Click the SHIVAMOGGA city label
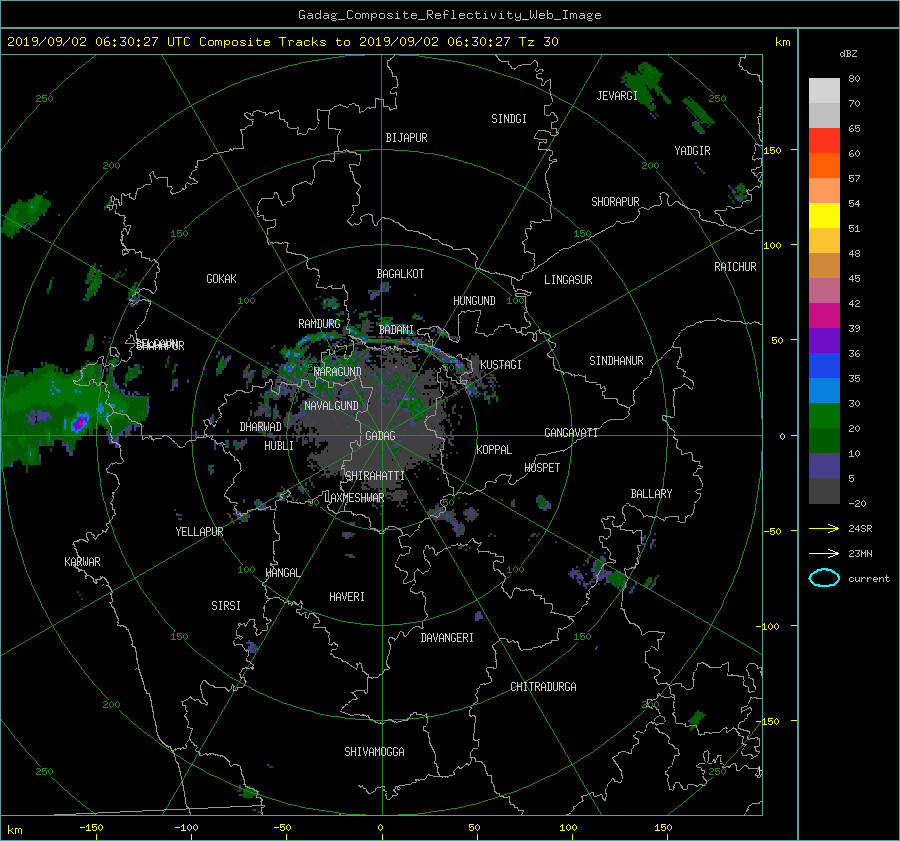 point(374,752)
